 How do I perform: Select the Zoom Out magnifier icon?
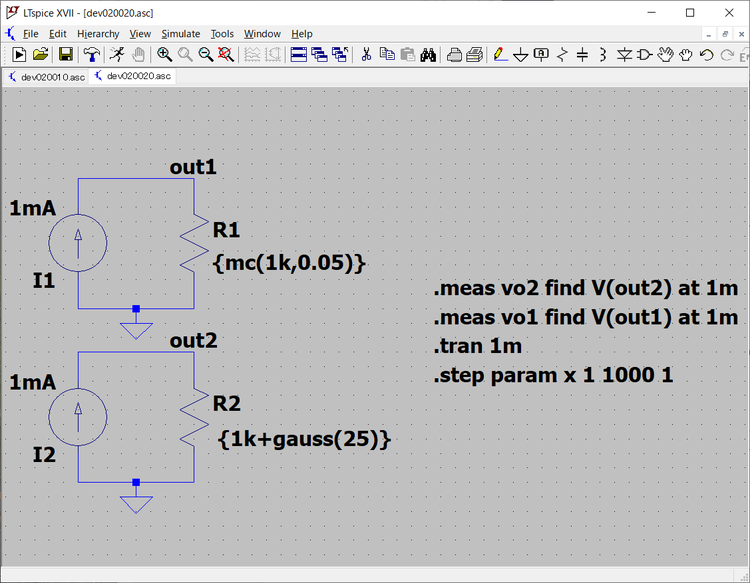[206, 55]
